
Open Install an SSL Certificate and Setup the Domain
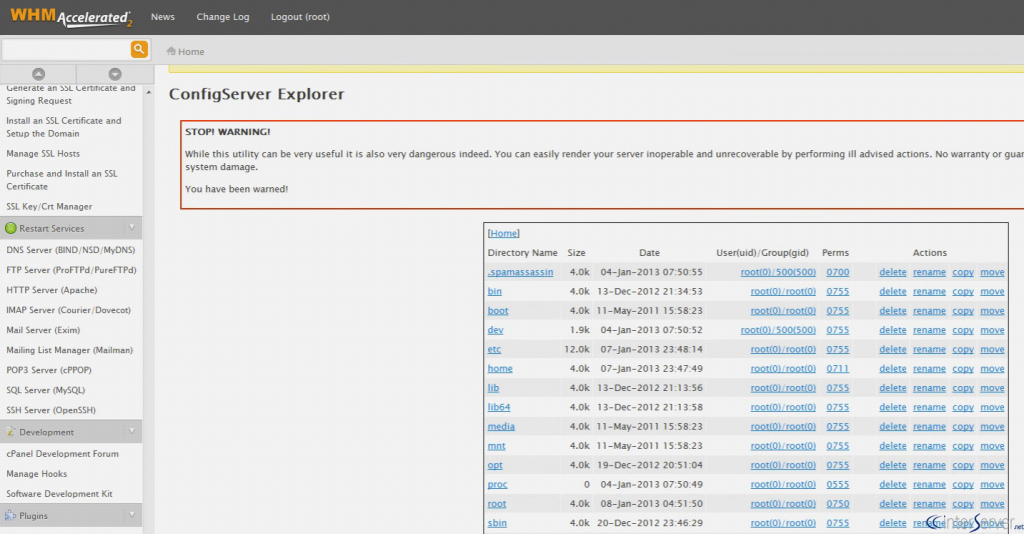coord(64,127)
